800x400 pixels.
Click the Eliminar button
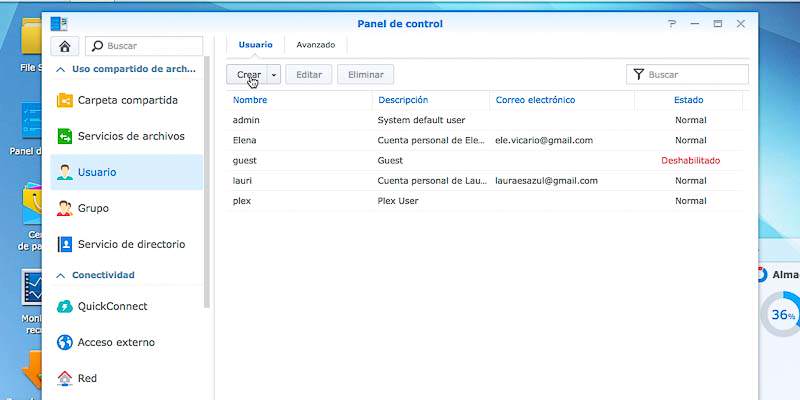pos(366,74)
